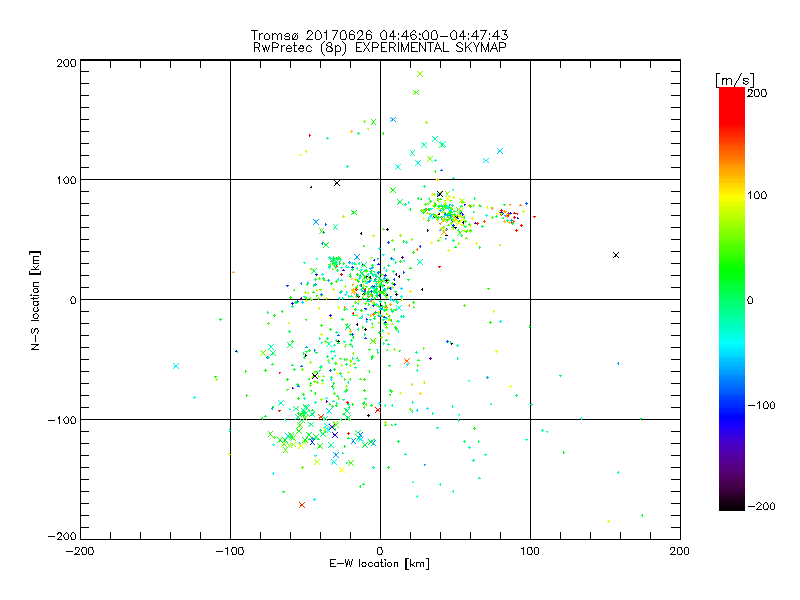Click the y-axis "200" tick label
Screen dimensions: 800x600
(x=67, y=63)
